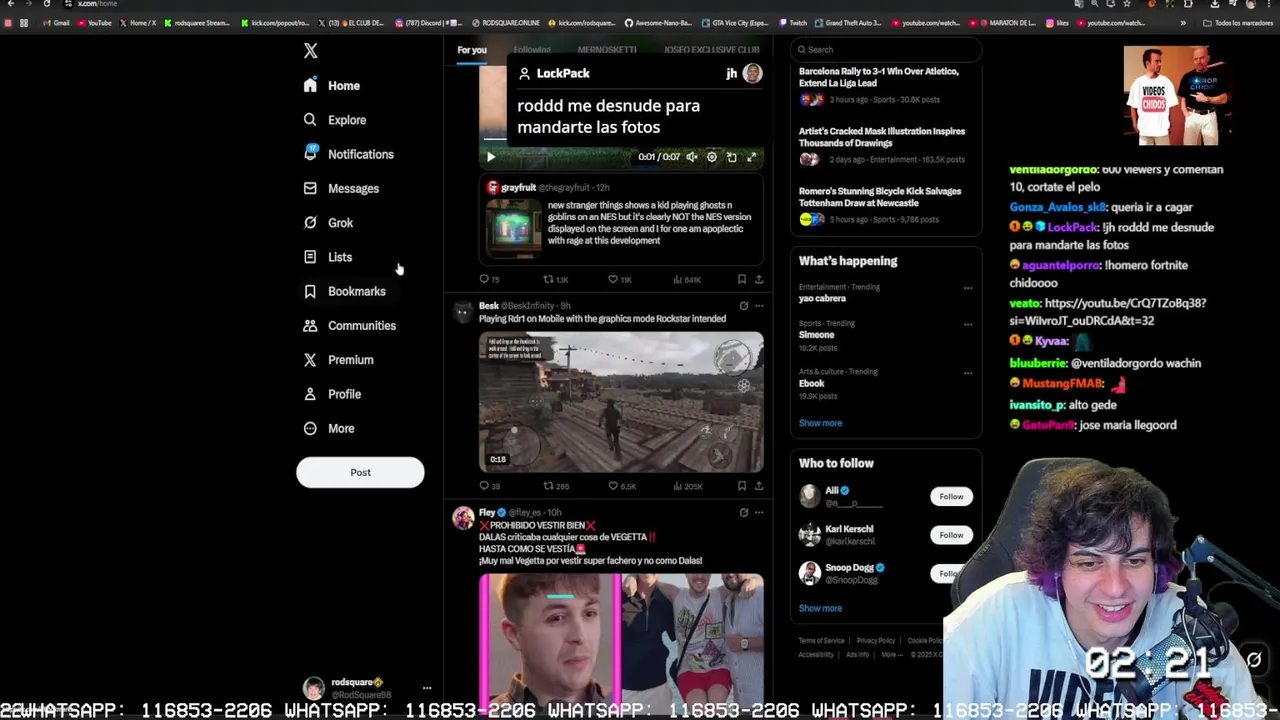Follow Karl Kerschl
Screen dimensions: 1280x720
coord(951,535)
